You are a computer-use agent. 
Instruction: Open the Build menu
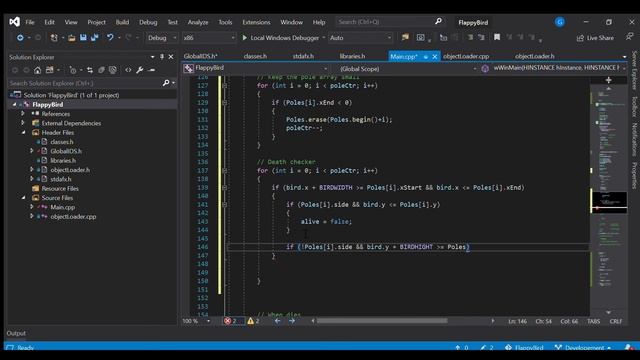tap(122, 22)
